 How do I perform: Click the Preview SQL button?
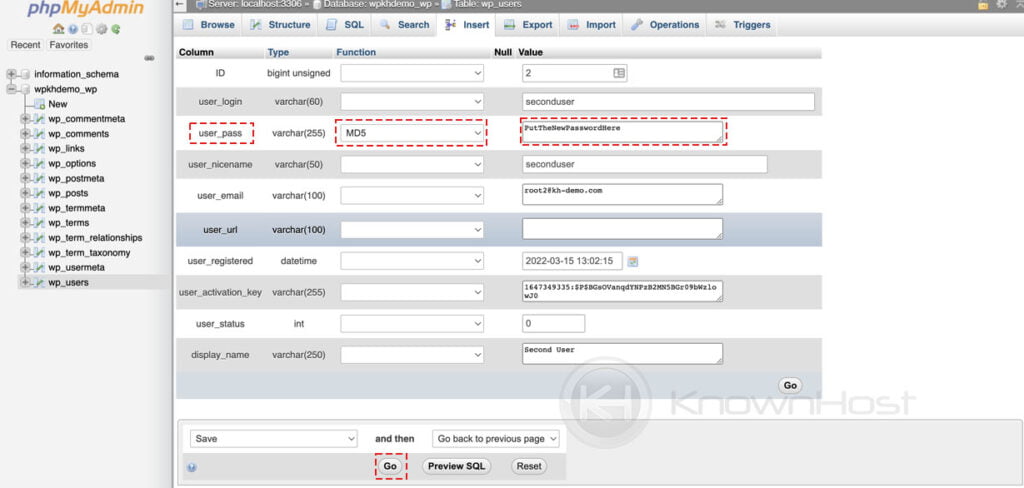click(x=456, y=466)
